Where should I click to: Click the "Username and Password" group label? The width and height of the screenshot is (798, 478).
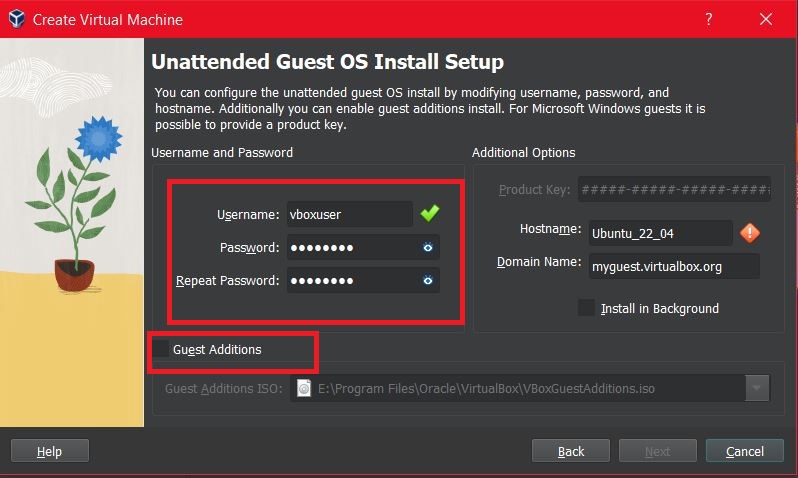(222, 152)
